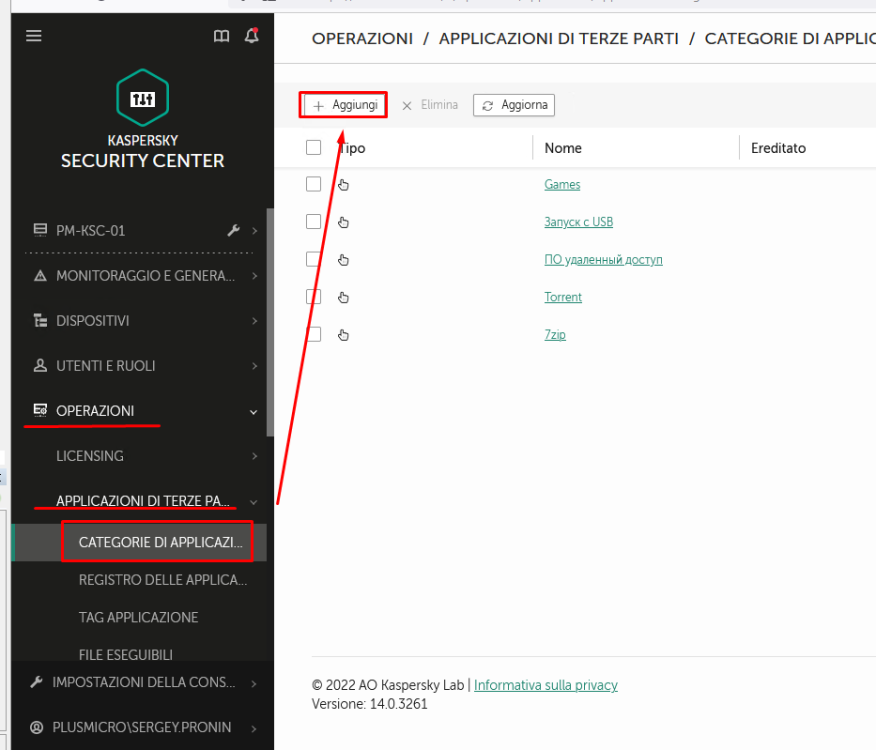This screenshot has height=750, width=876.
Task: Tick the checkbox for ПО удаленный доступ
Action: (313, 259)
